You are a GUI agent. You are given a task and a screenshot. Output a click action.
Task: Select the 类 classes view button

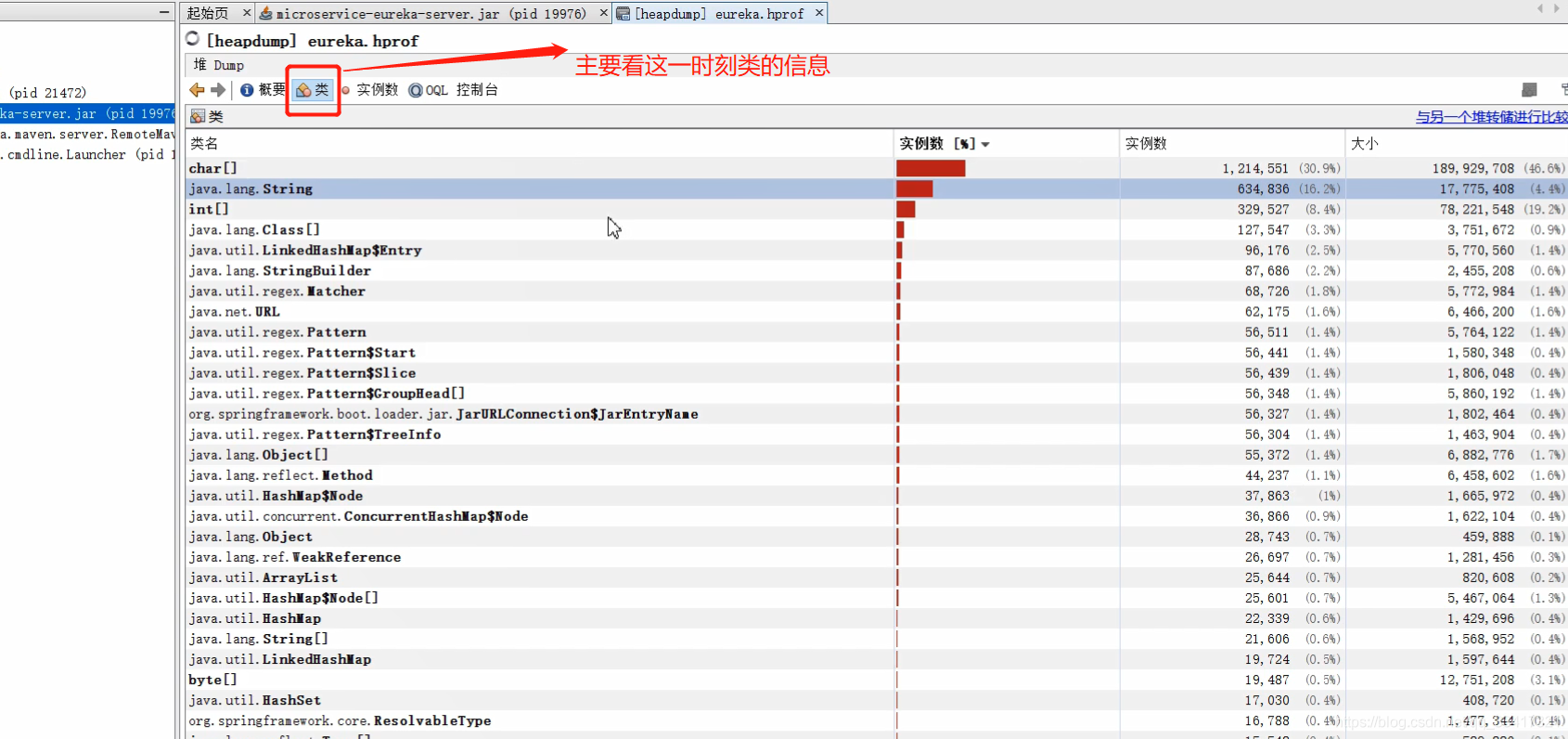[313, 90]
